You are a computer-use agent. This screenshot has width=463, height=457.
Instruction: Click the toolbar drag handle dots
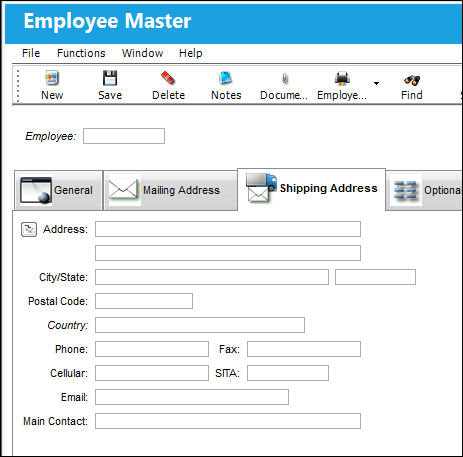[18, 85]
